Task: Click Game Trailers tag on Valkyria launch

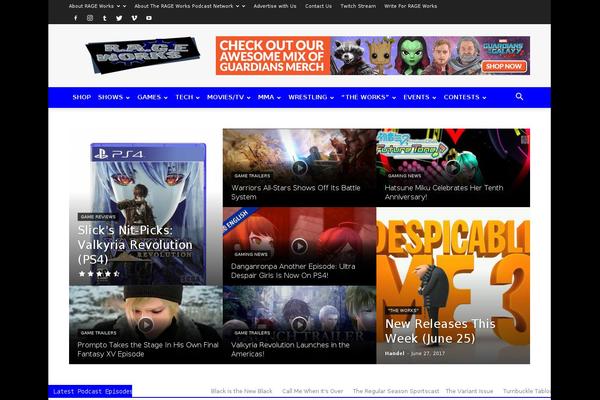Action: click(252, 333)
